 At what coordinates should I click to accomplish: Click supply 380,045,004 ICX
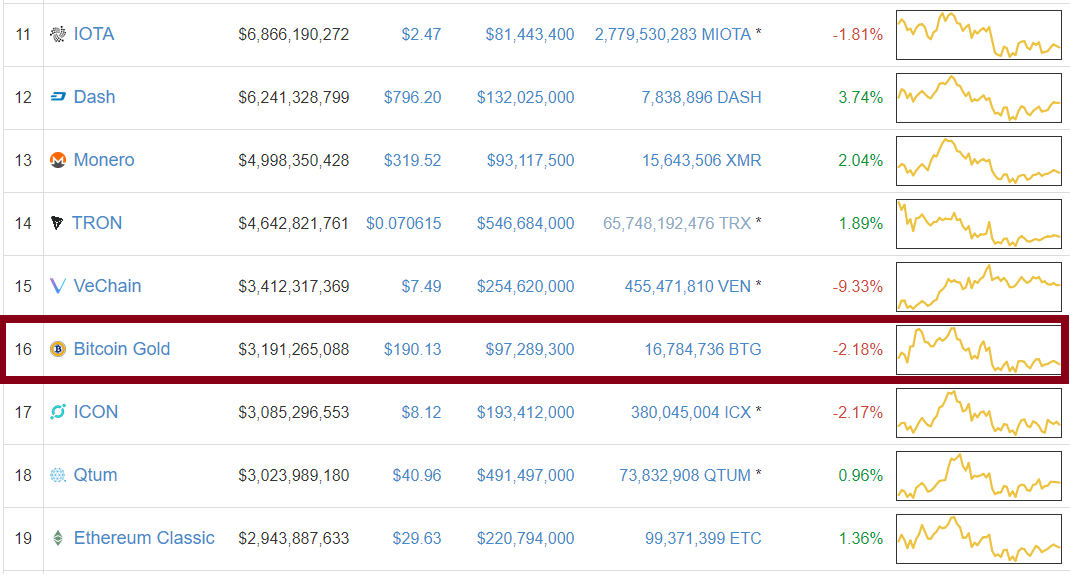[x=691, y=412]
